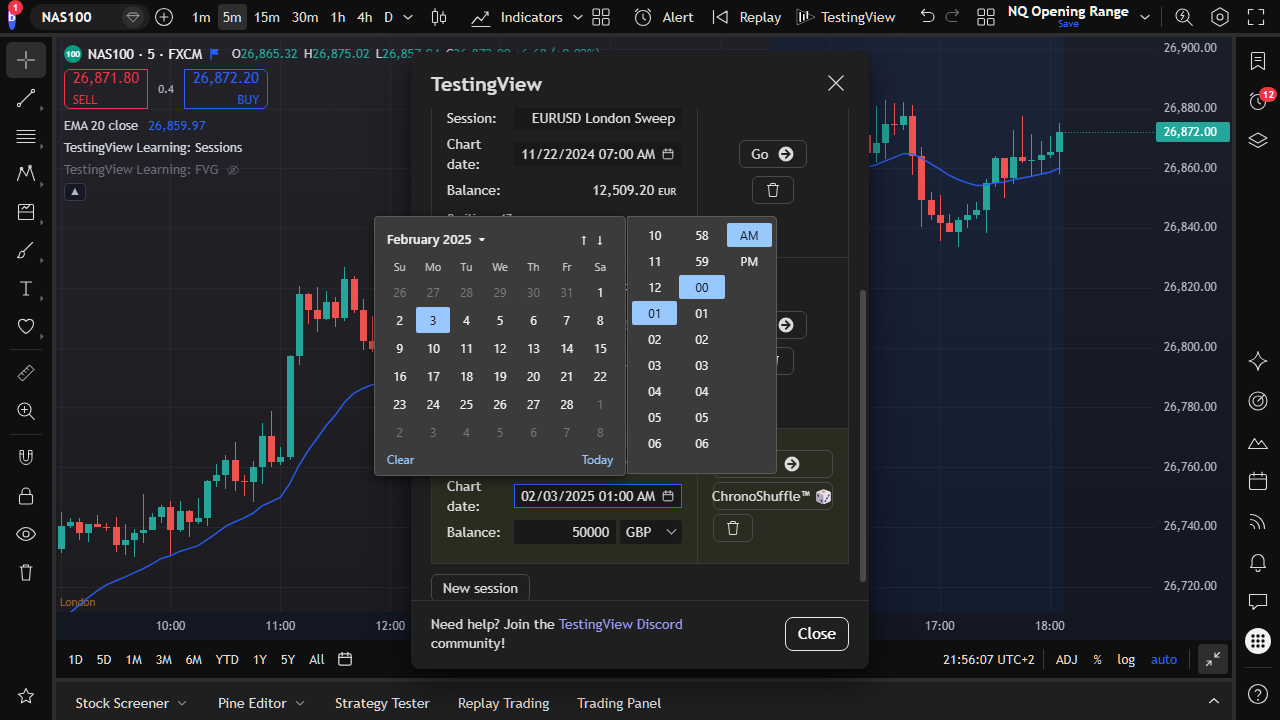
Task: Toggle magnet mode in left toolbar
Action: (x=26, y=457)
